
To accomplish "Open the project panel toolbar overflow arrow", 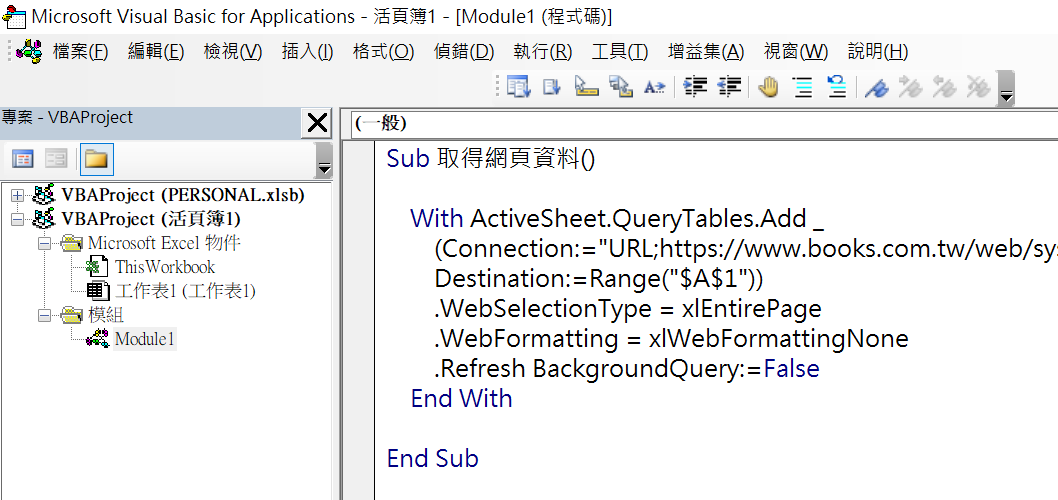I will (x=325, y=160).
